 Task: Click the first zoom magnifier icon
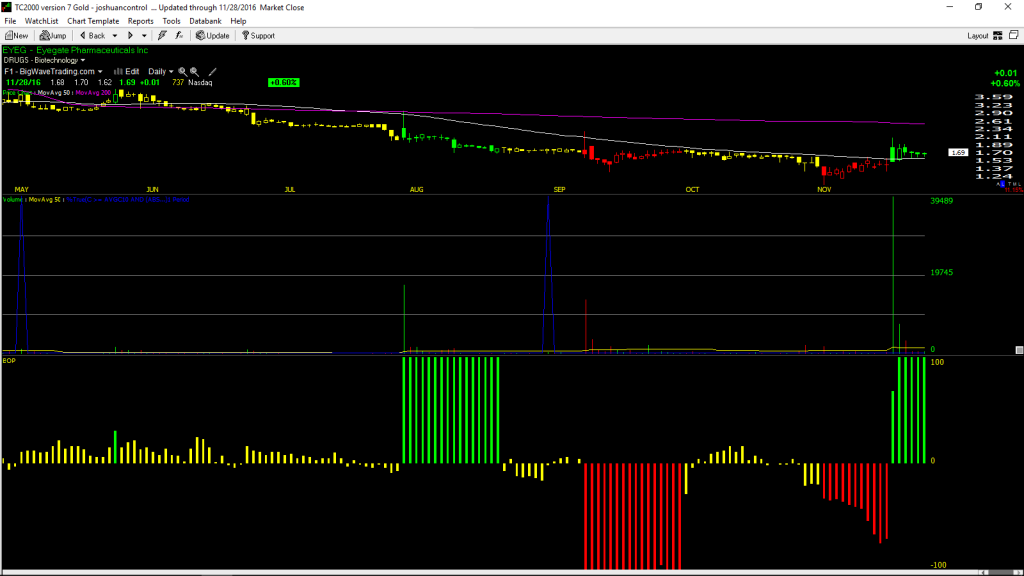(x=183, y=71)
